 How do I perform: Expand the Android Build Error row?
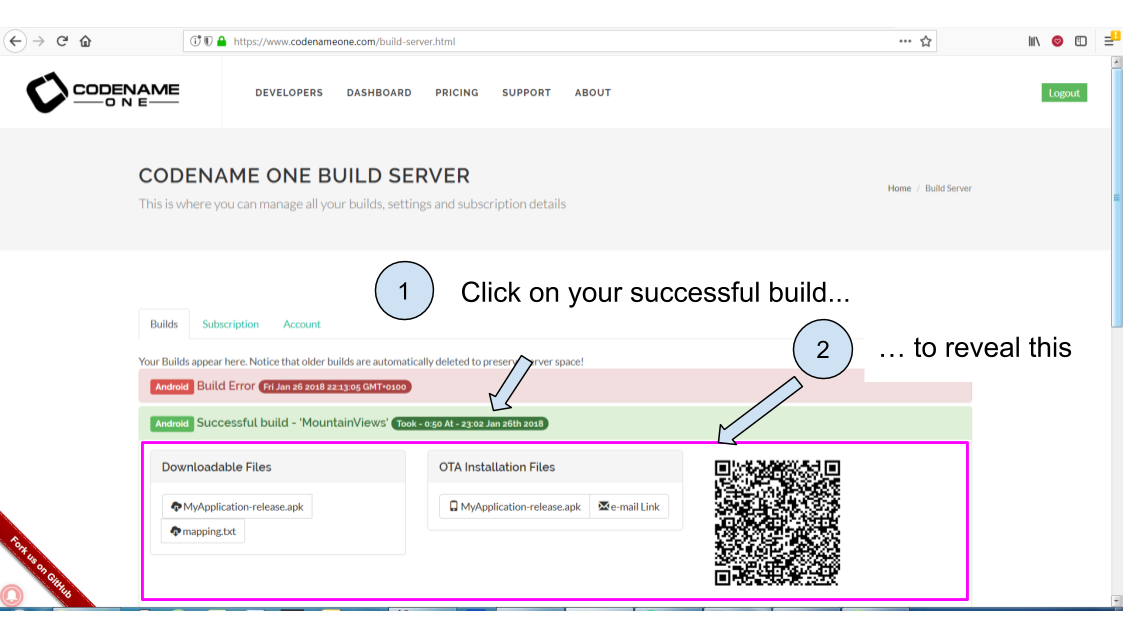[x=555, y=386]
